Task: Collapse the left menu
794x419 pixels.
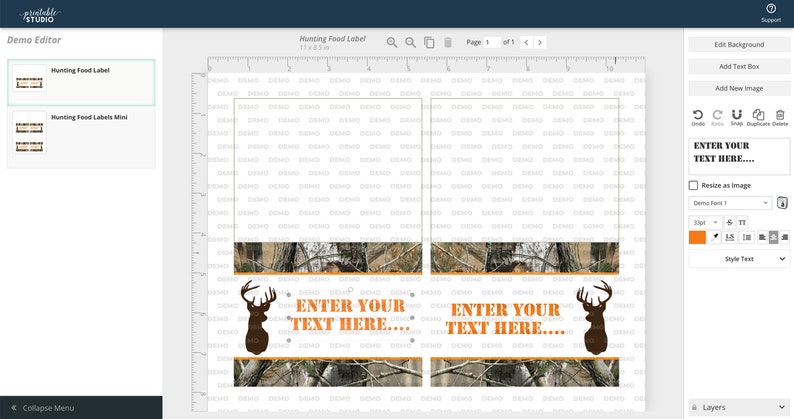Action: (x=81, y=408)
